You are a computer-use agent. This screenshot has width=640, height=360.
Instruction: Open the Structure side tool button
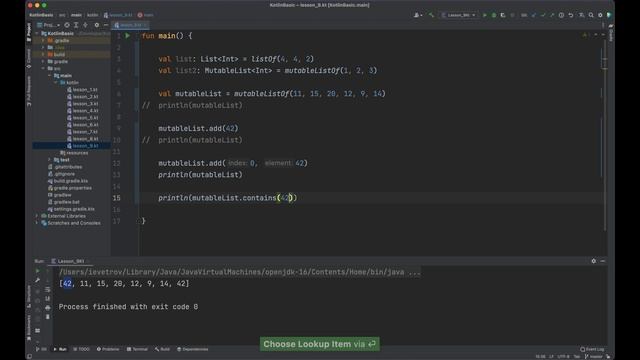pyautogui.click(x=29, y=296)
